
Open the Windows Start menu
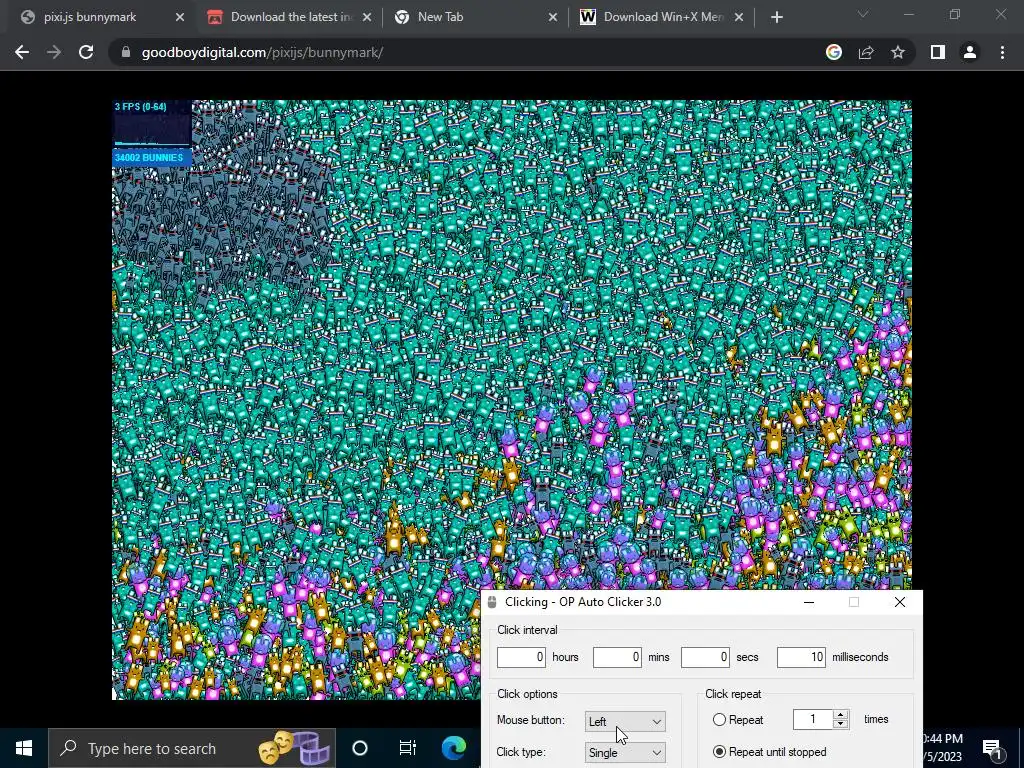click(24, 748)
